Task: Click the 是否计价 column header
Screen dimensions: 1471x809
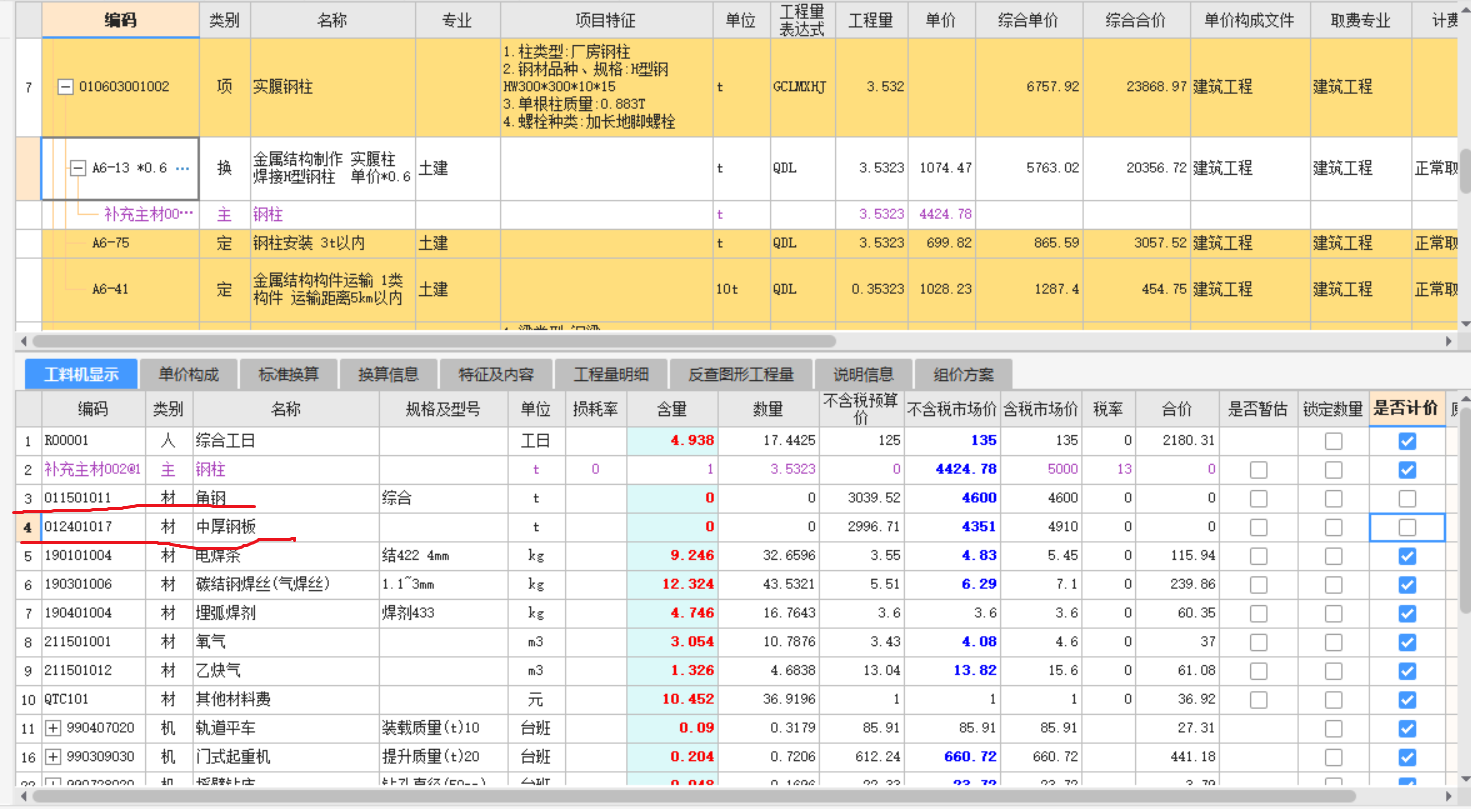Action: pos(1406,409)
